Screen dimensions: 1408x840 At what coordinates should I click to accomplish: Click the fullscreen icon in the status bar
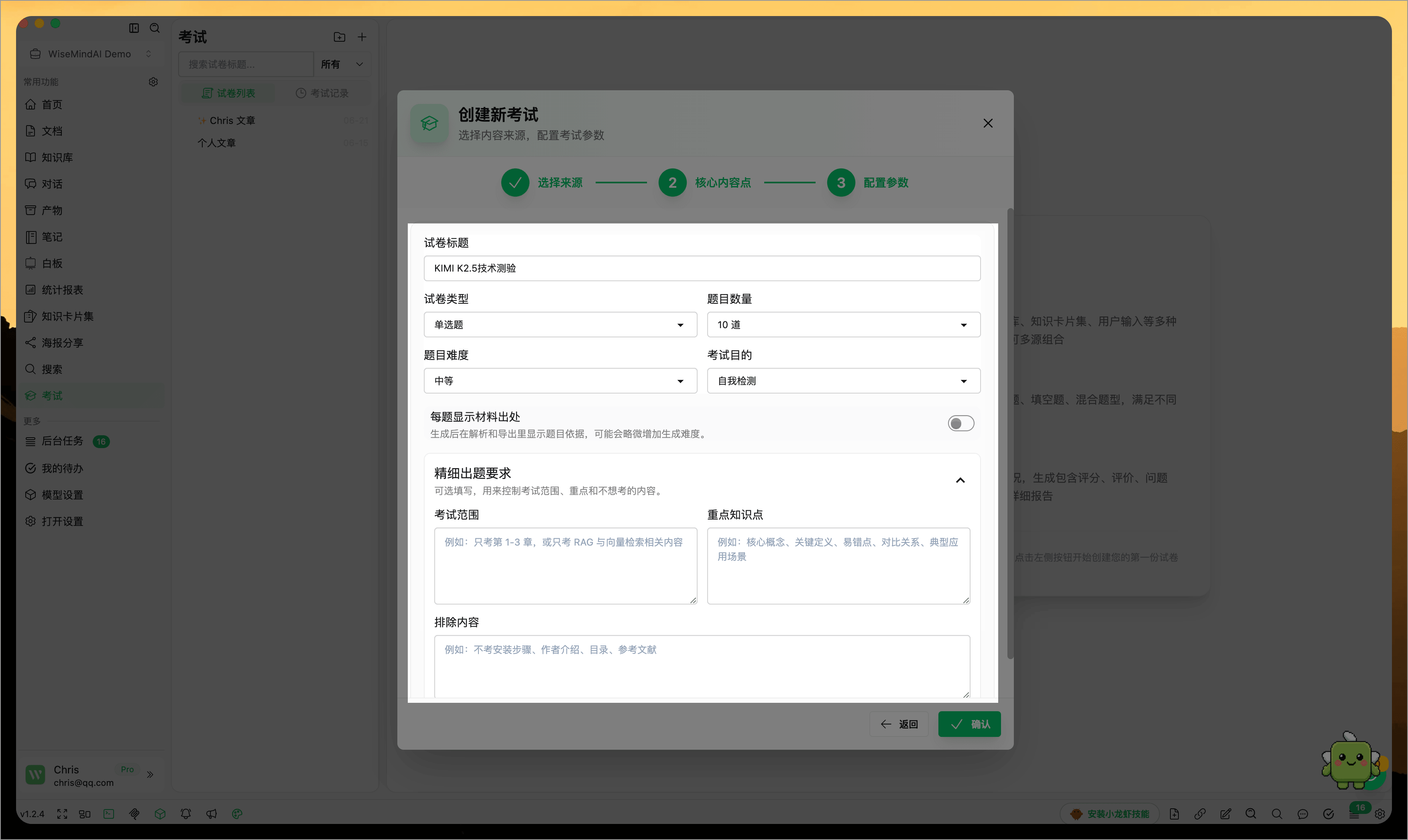pyautogui.click(x=62, y=814)
